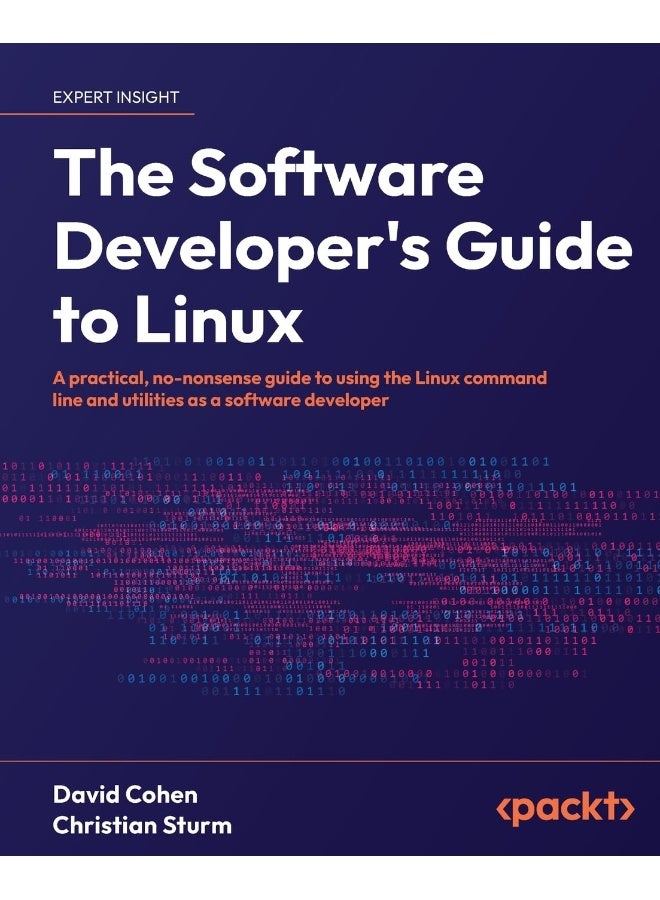Click author name Christian Sturm
Viewport: 660px width, 900px height.
click(x=142, y=825)
